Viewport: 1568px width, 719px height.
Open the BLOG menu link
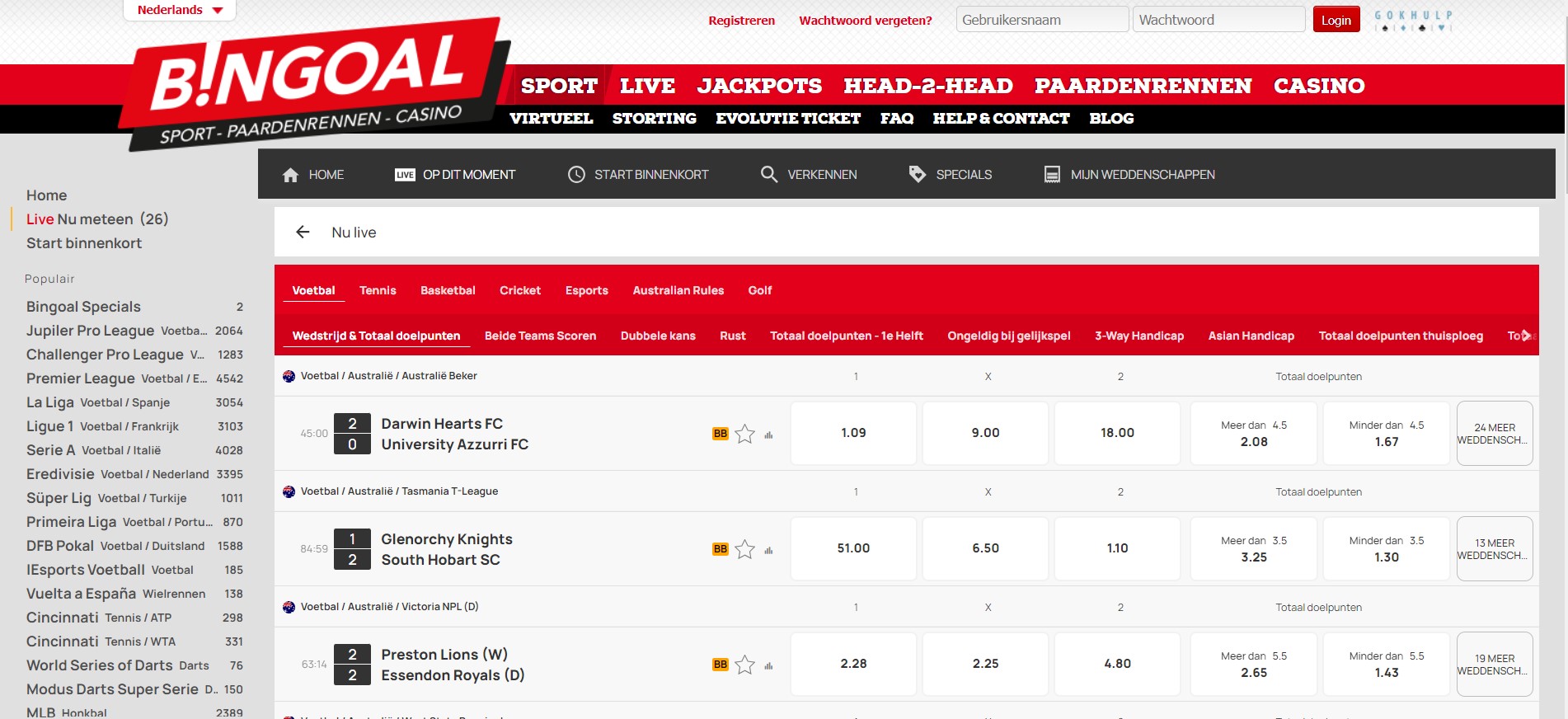tap(1111, 119)
